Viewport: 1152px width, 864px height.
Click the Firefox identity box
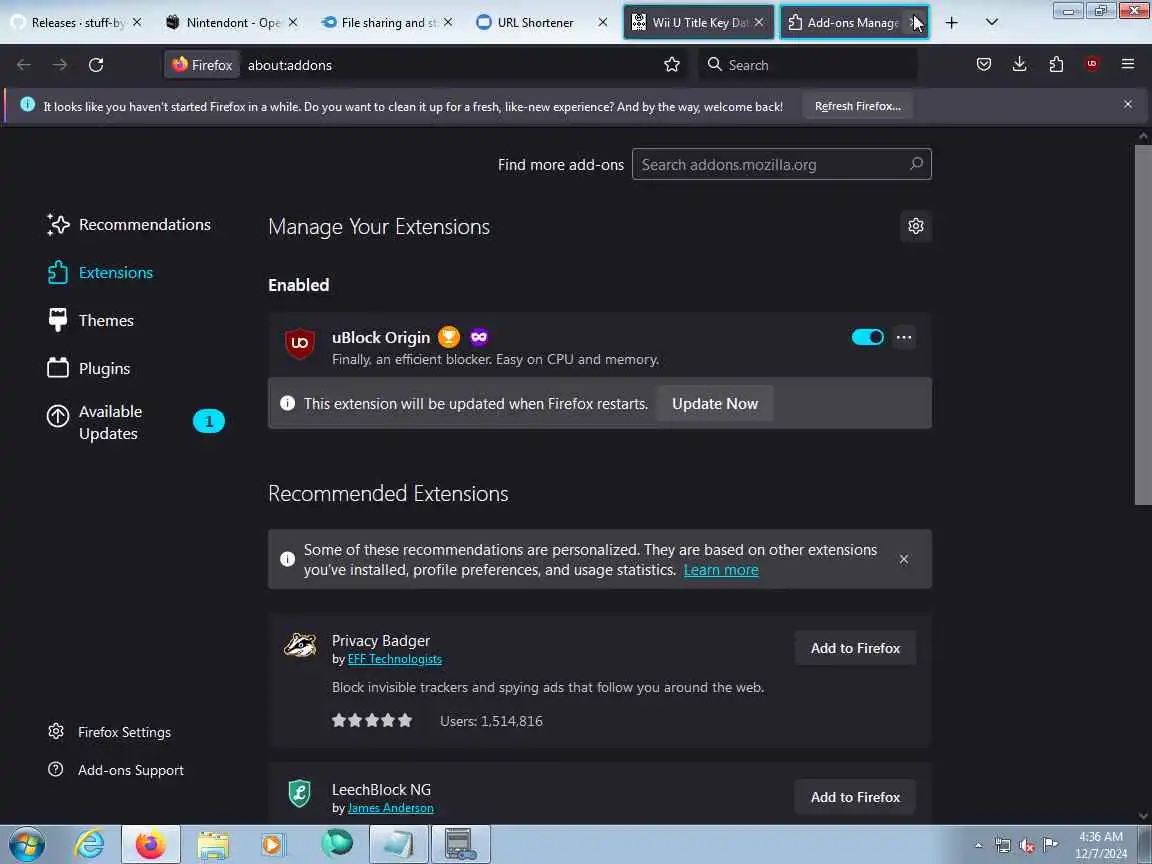(x=202, y=65)
